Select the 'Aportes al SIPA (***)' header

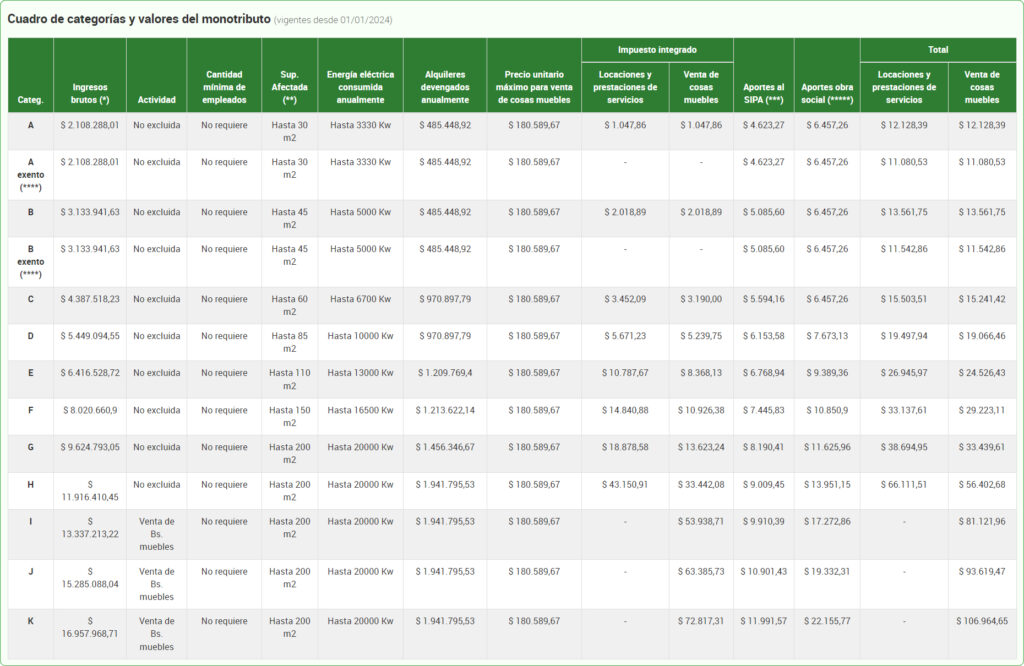[x=763, y=93]
